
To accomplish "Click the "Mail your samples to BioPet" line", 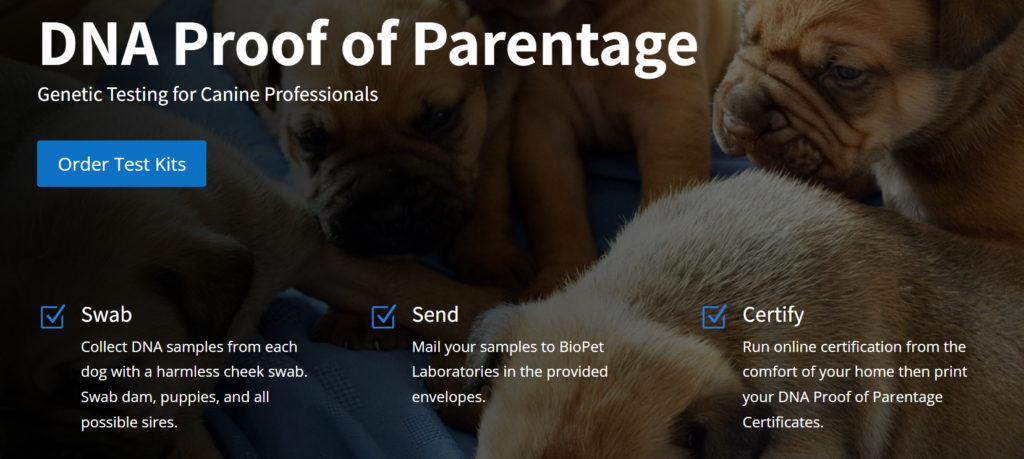I will pyautogui.click(x=508, y=346).
